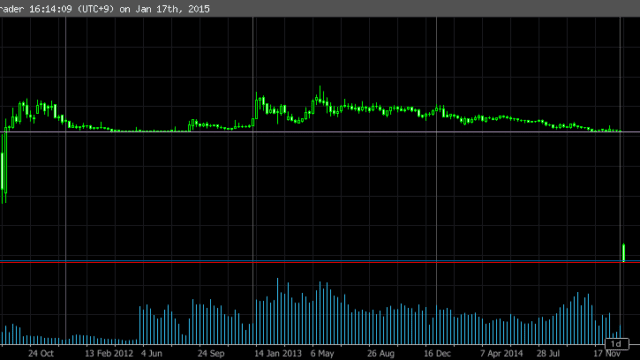Click the "24 Oct" date axis label

tap(41, 353)
